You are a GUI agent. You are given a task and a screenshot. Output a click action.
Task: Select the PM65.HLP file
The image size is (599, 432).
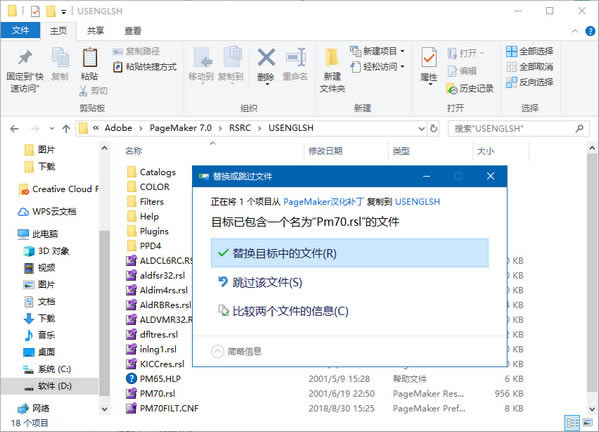pos(154,379)
